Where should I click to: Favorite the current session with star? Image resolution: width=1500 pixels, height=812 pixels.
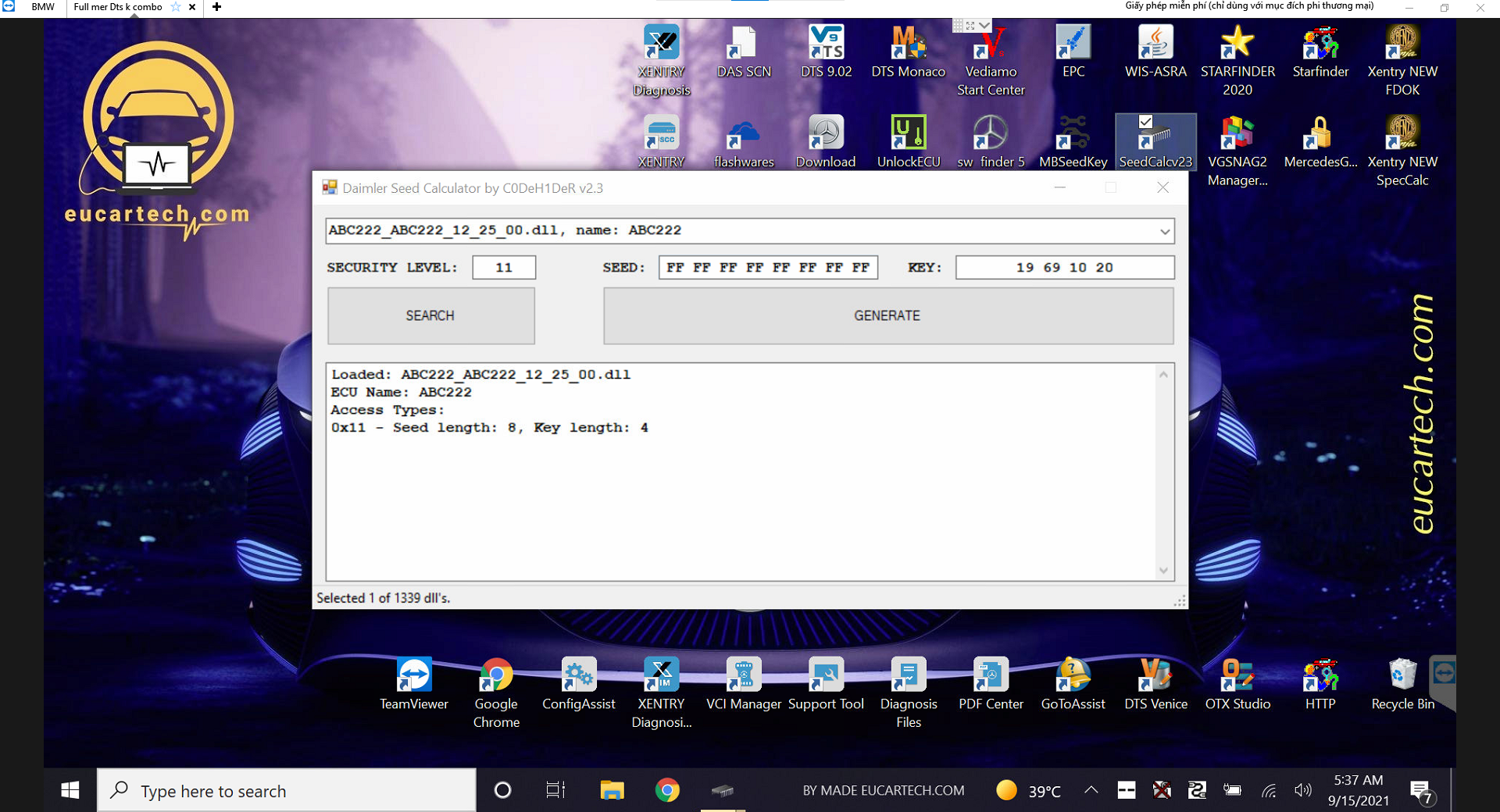[x=176, y=7]
